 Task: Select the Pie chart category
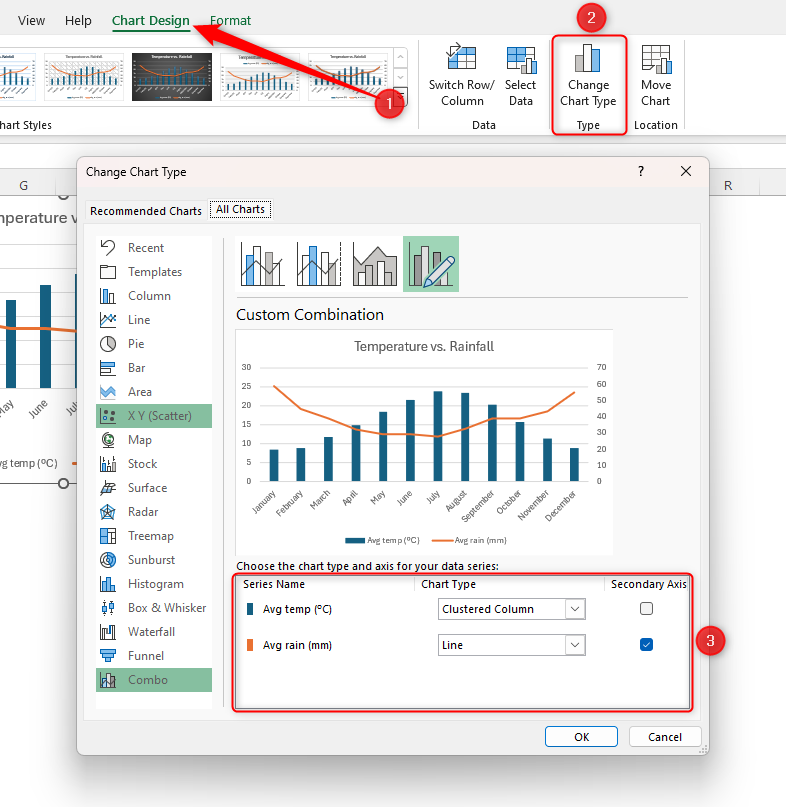(154, 344)
